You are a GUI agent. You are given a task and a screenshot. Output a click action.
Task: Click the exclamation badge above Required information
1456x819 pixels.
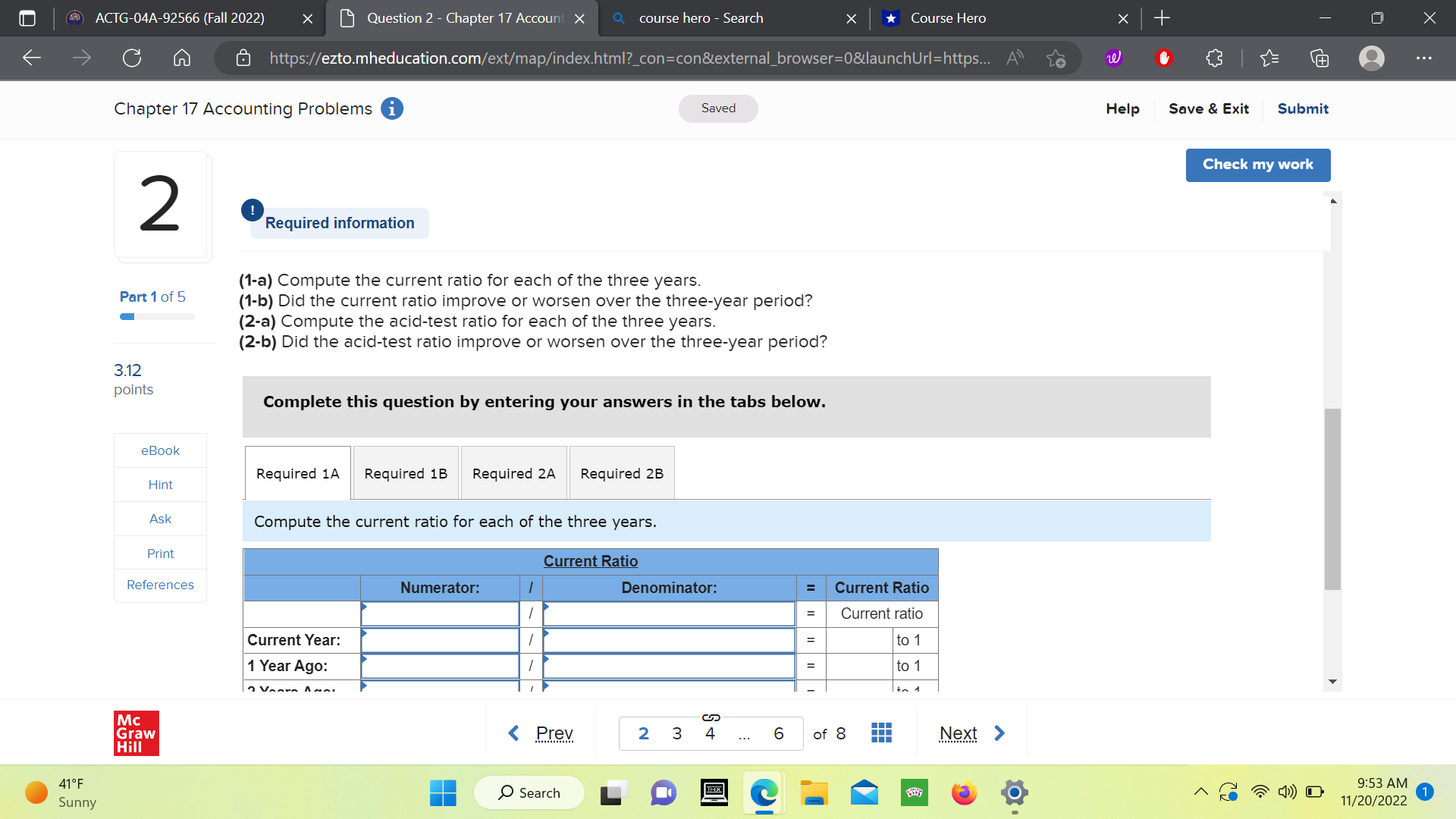point(252,210)
